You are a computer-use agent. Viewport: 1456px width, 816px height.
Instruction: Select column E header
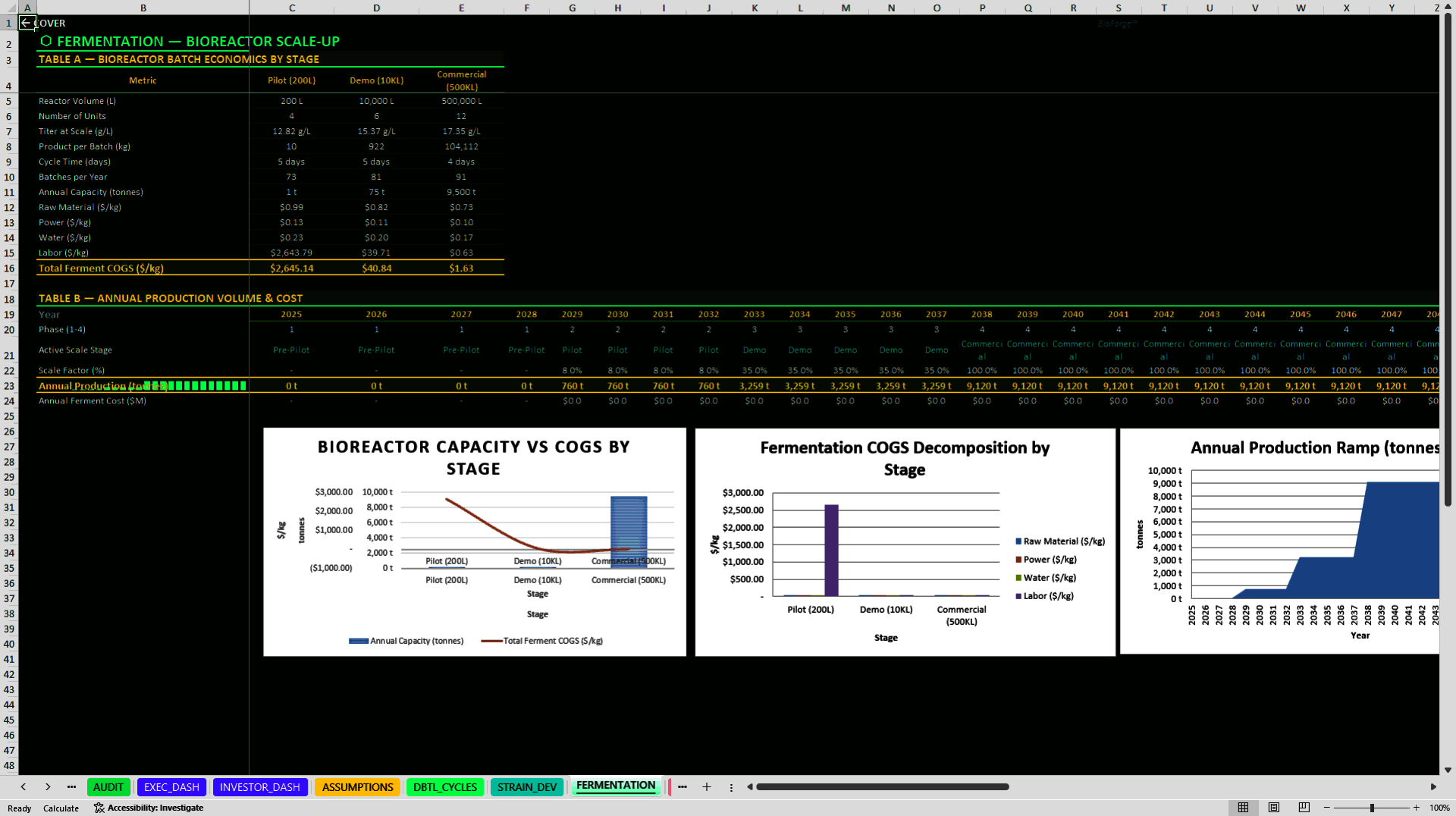click(461, 8)
